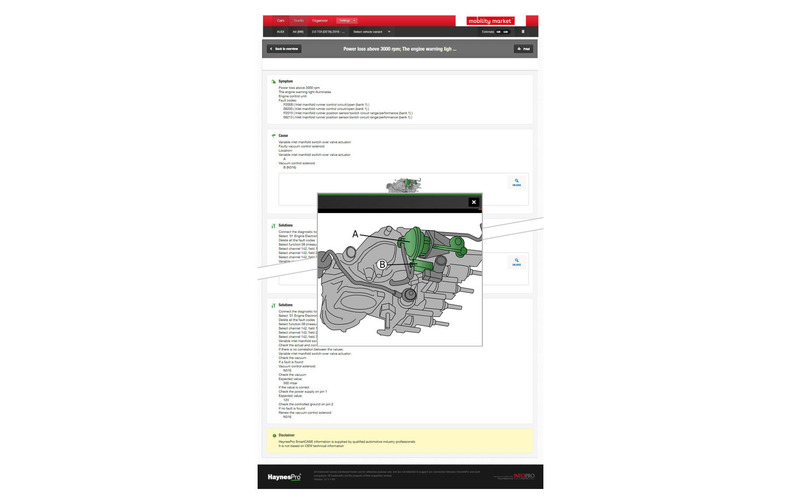The height and width of the screenshot is (500, 800).
Task: Enlarge the Cause section engine image
Action: point(517,182)
